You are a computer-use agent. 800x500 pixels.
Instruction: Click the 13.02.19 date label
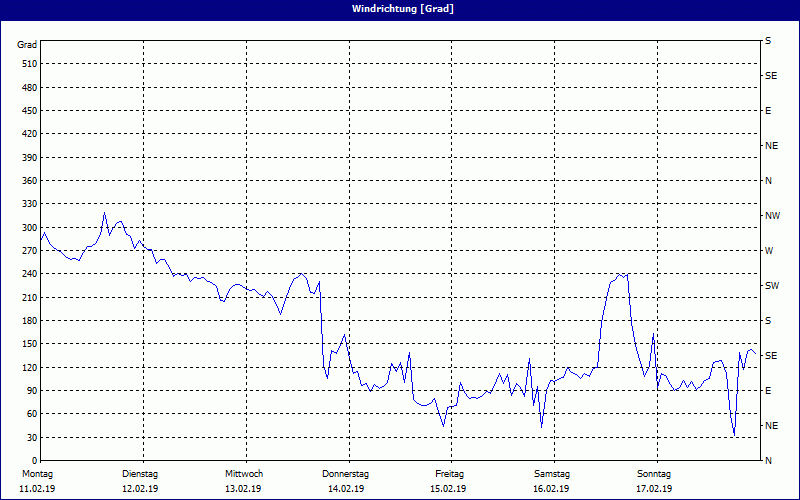pos(244,489)
